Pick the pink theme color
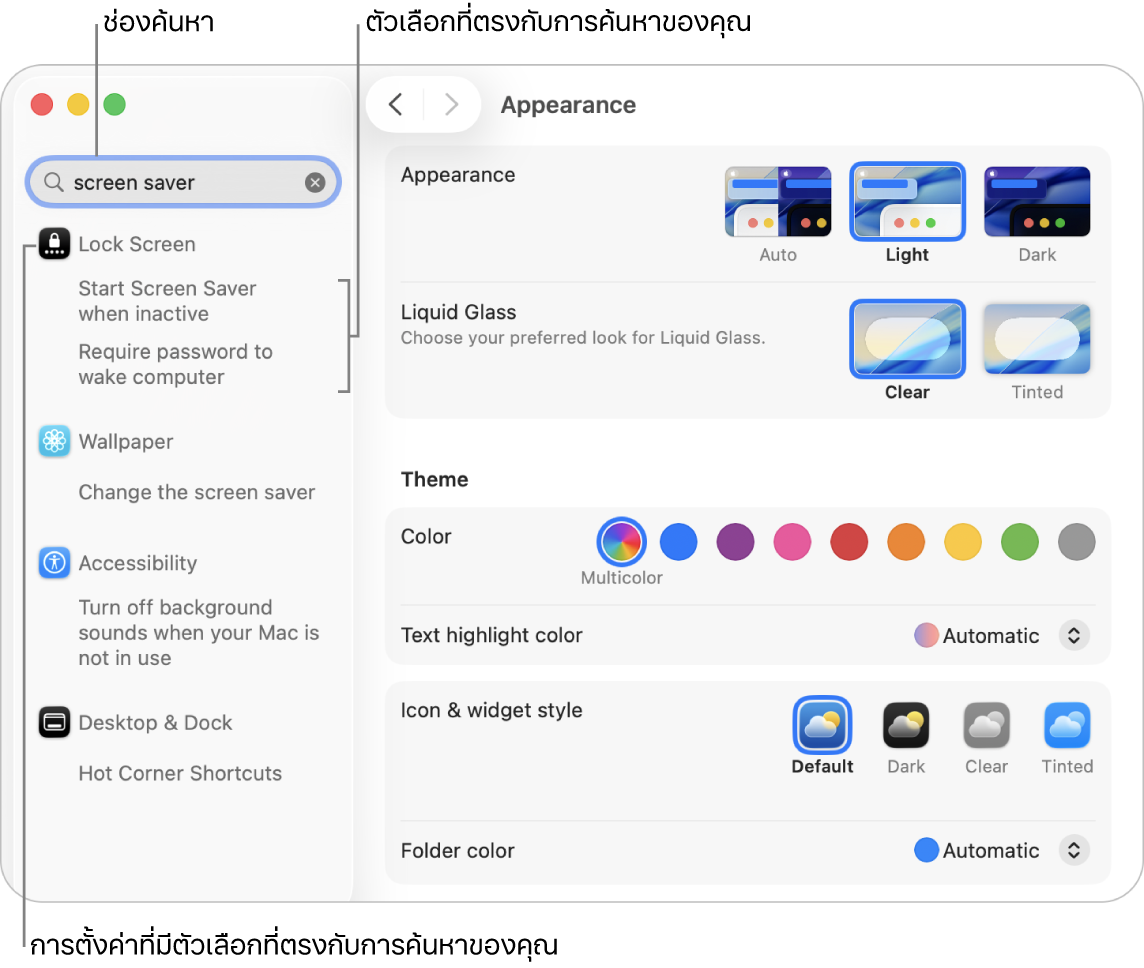Viewport: 1144px width, 968px height. pos(792,542)
